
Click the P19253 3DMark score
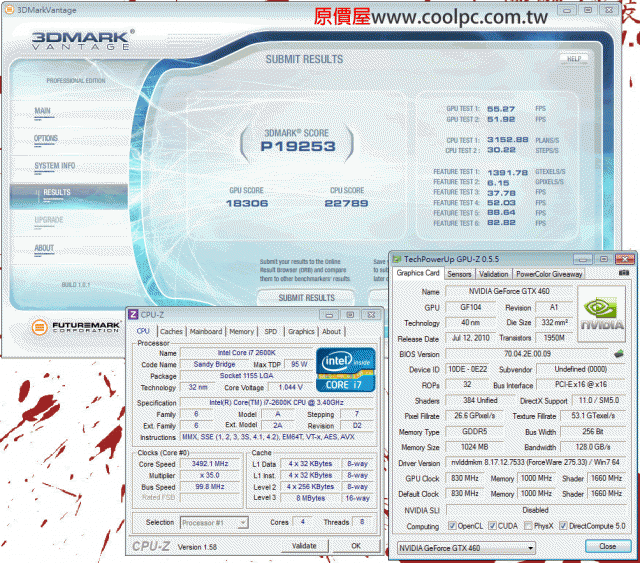pyautogui.click(x=298, y=146)
